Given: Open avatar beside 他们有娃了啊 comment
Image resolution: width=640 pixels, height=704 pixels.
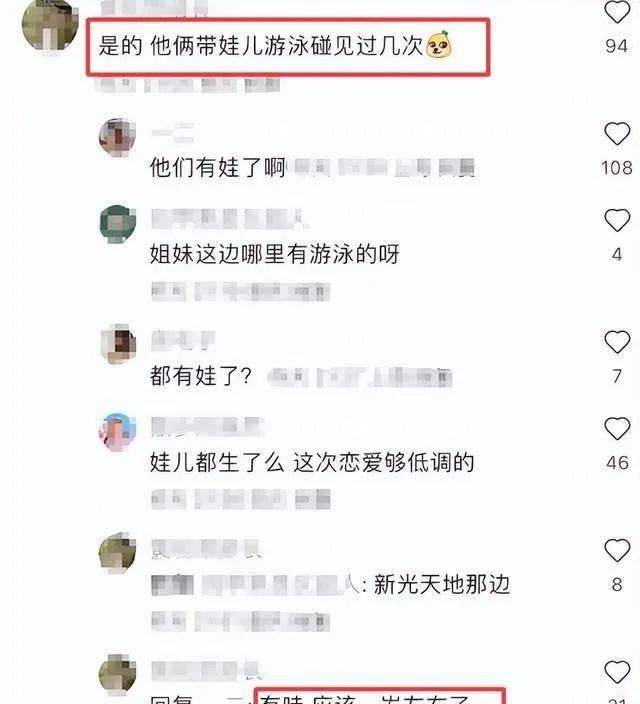Looking at the screenshot, I should point(117,138).
